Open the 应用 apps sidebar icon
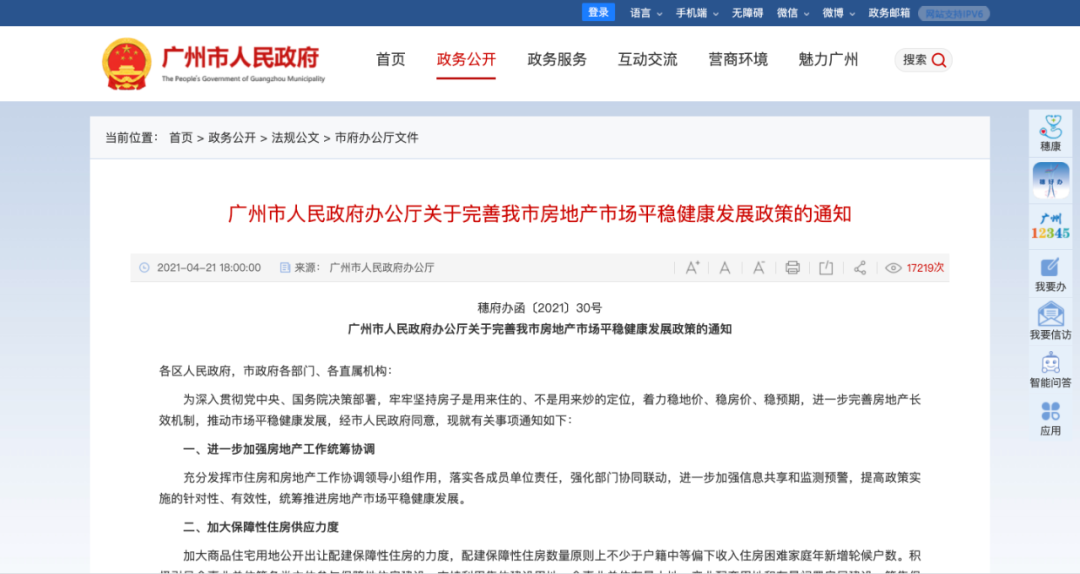The width and height of the screenshot is (1080, 574). (x=1050, y=418)
